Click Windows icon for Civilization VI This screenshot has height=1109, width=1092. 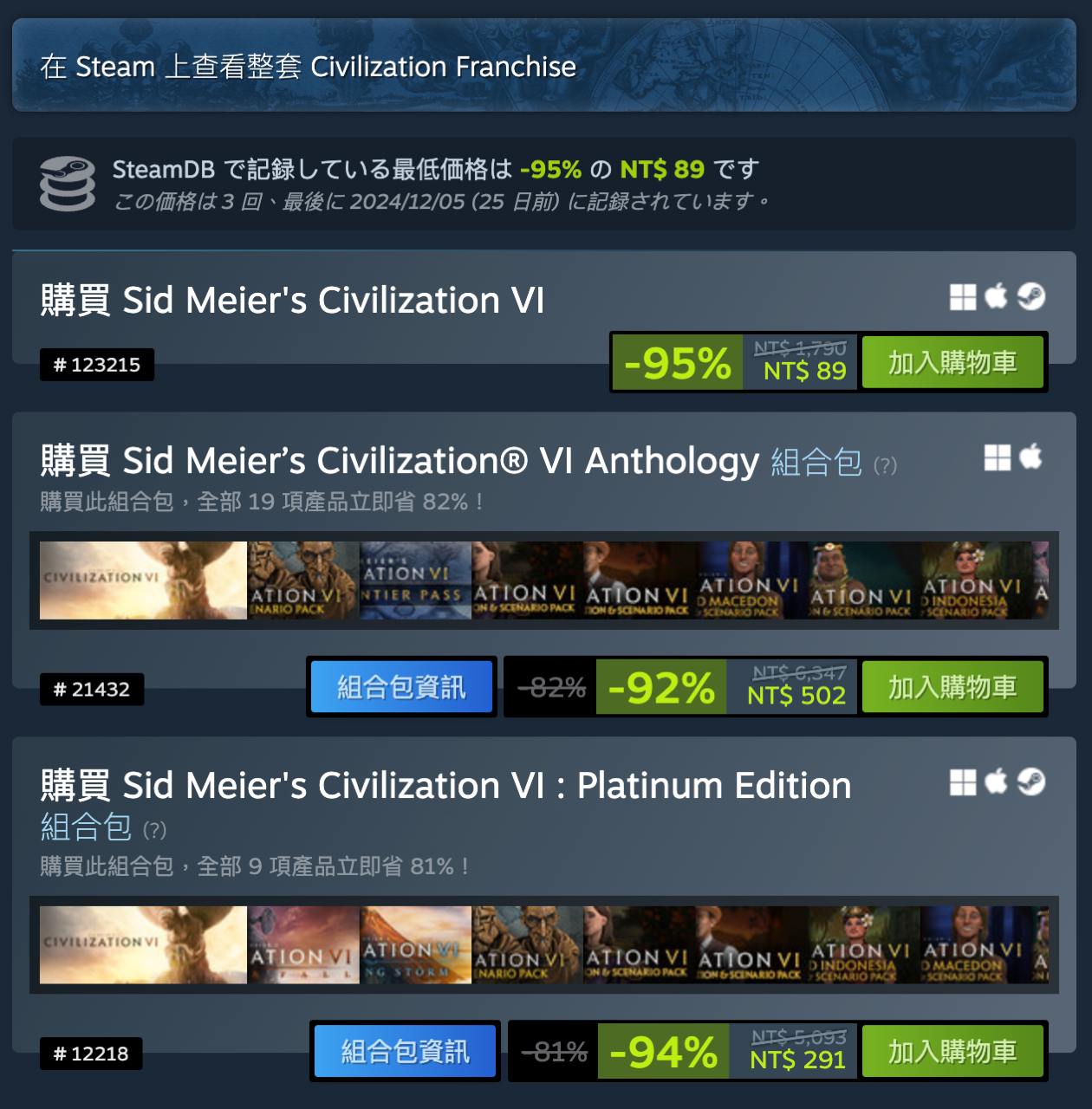[x=963, y=297]
